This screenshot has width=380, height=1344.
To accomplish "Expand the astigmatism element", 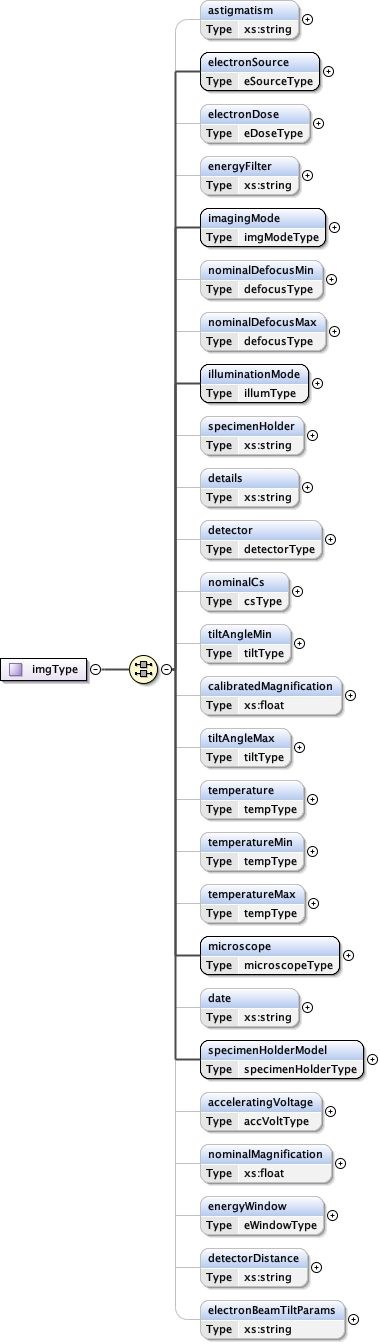I will pyautogui.click(x=307, y=19).
